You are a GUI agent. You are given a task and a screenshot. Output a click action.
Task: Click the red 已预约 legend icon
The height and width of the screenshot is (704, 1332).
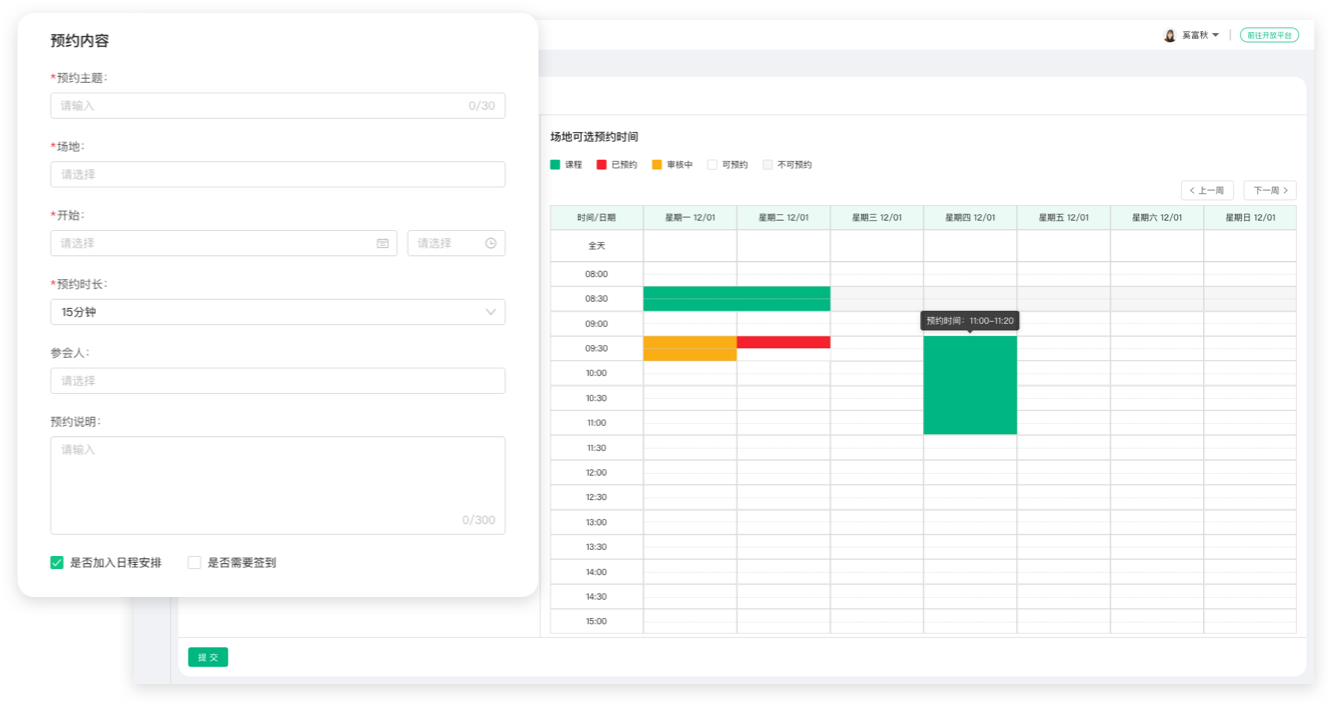601,165
